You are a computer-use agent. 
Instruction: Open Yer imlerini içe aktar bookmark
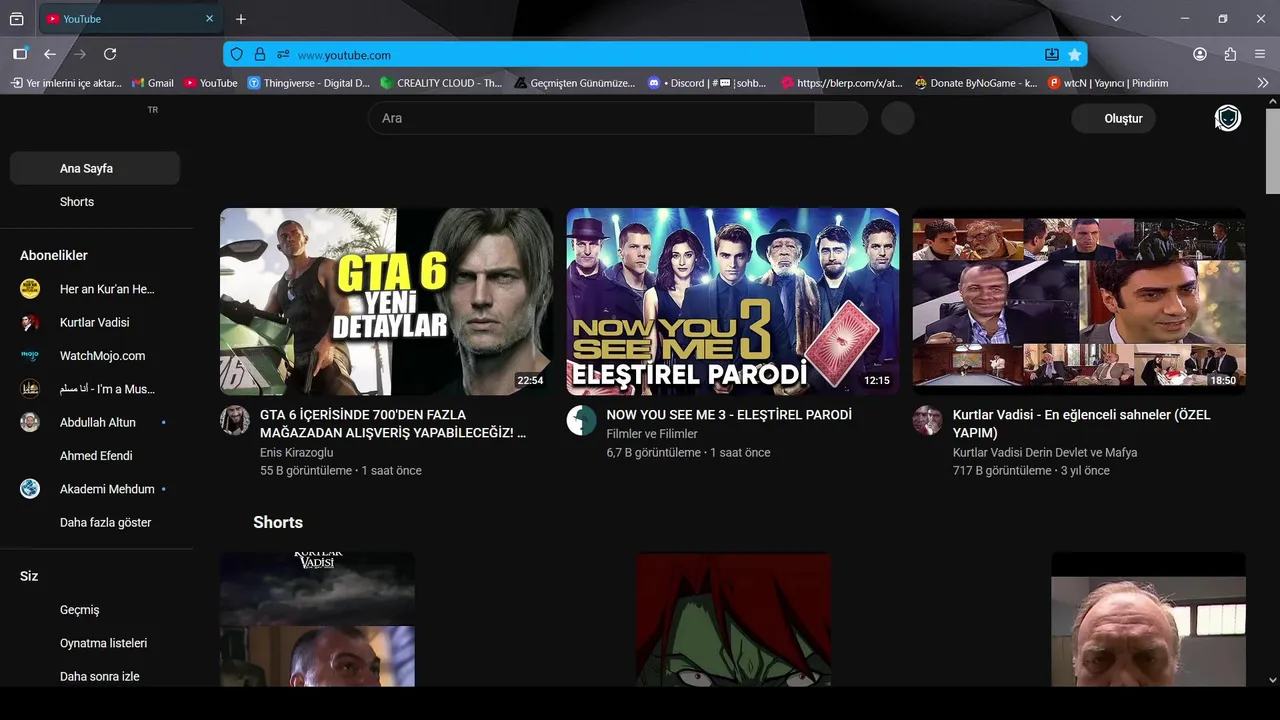point(66,83)
